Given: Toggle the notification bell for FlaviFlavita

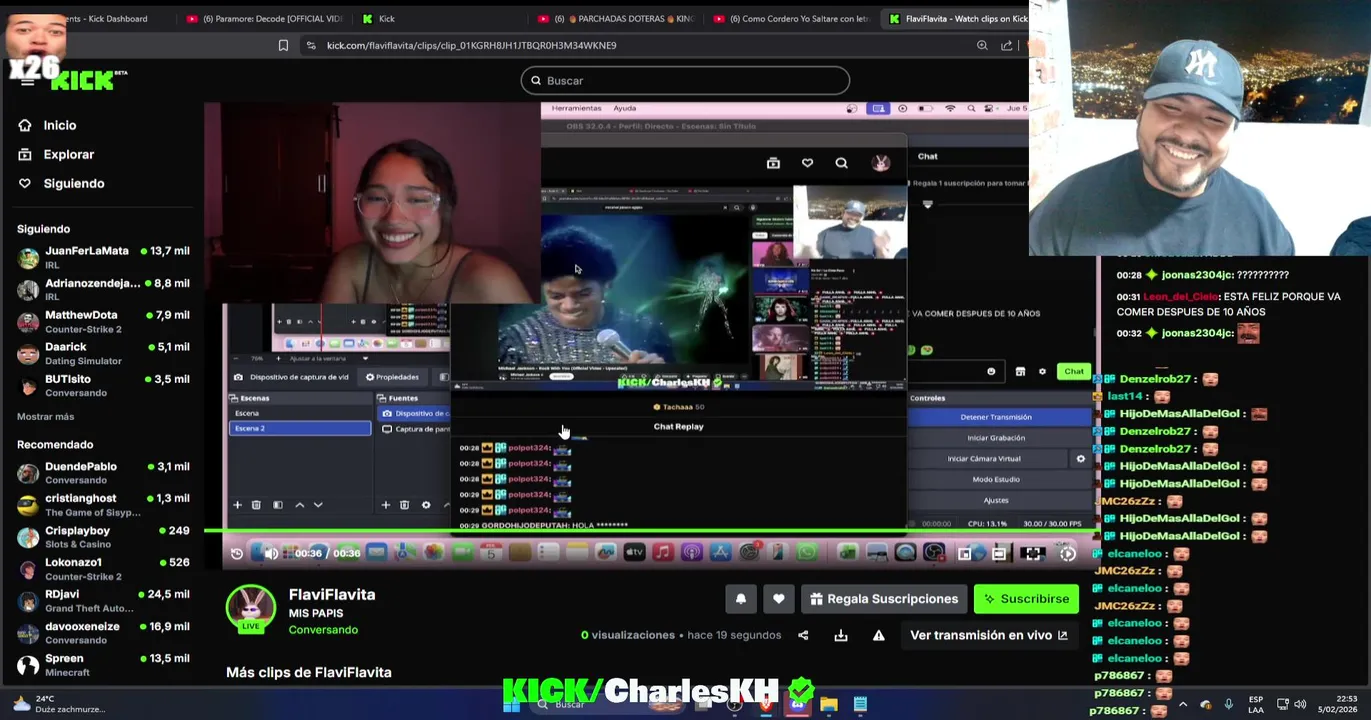Looking at the screenshot, I should pyautogui.click(x=741, y=599).
